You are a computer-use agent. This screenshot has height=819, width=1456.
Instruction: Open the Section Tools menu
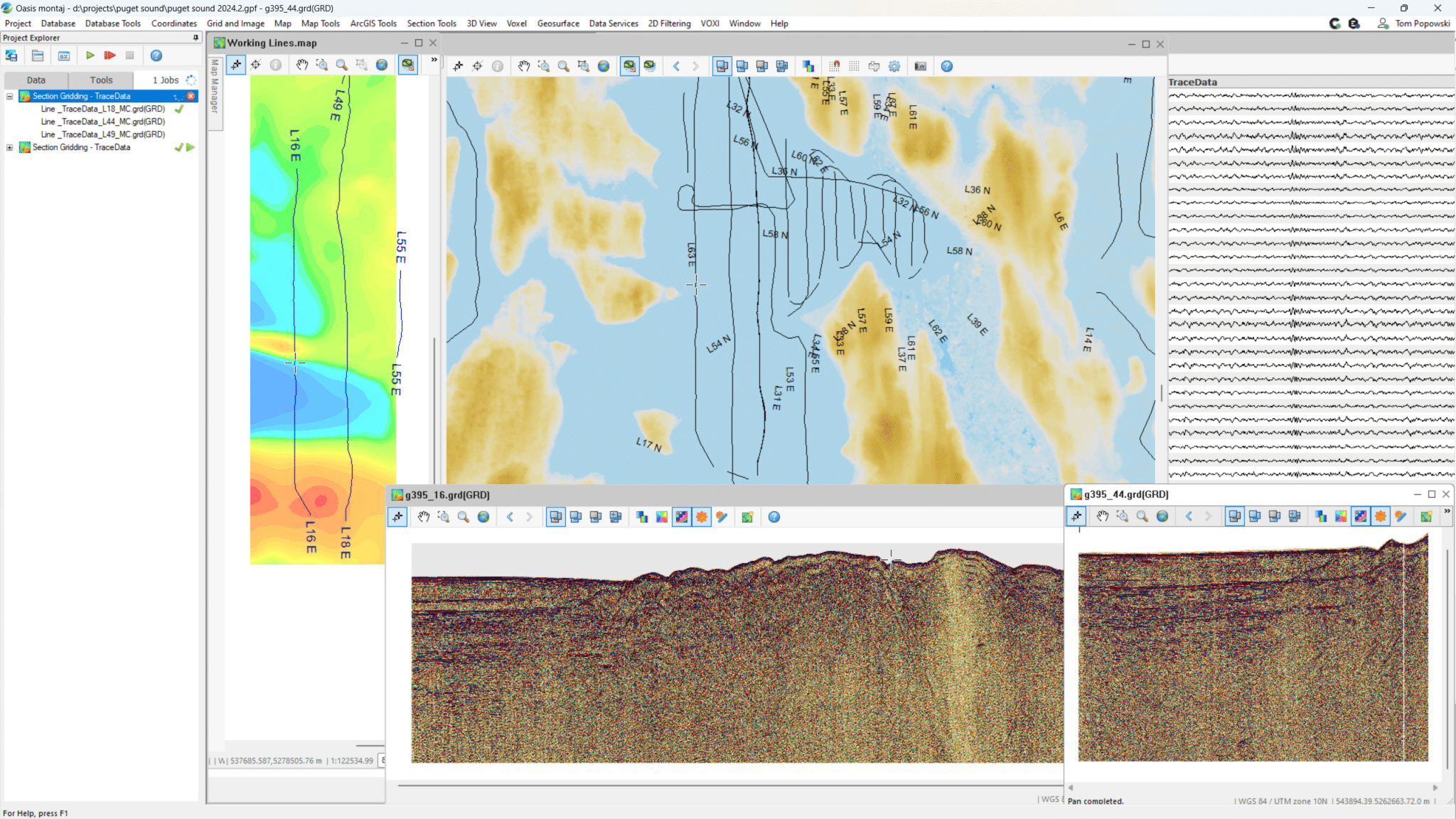click(432, 22)
